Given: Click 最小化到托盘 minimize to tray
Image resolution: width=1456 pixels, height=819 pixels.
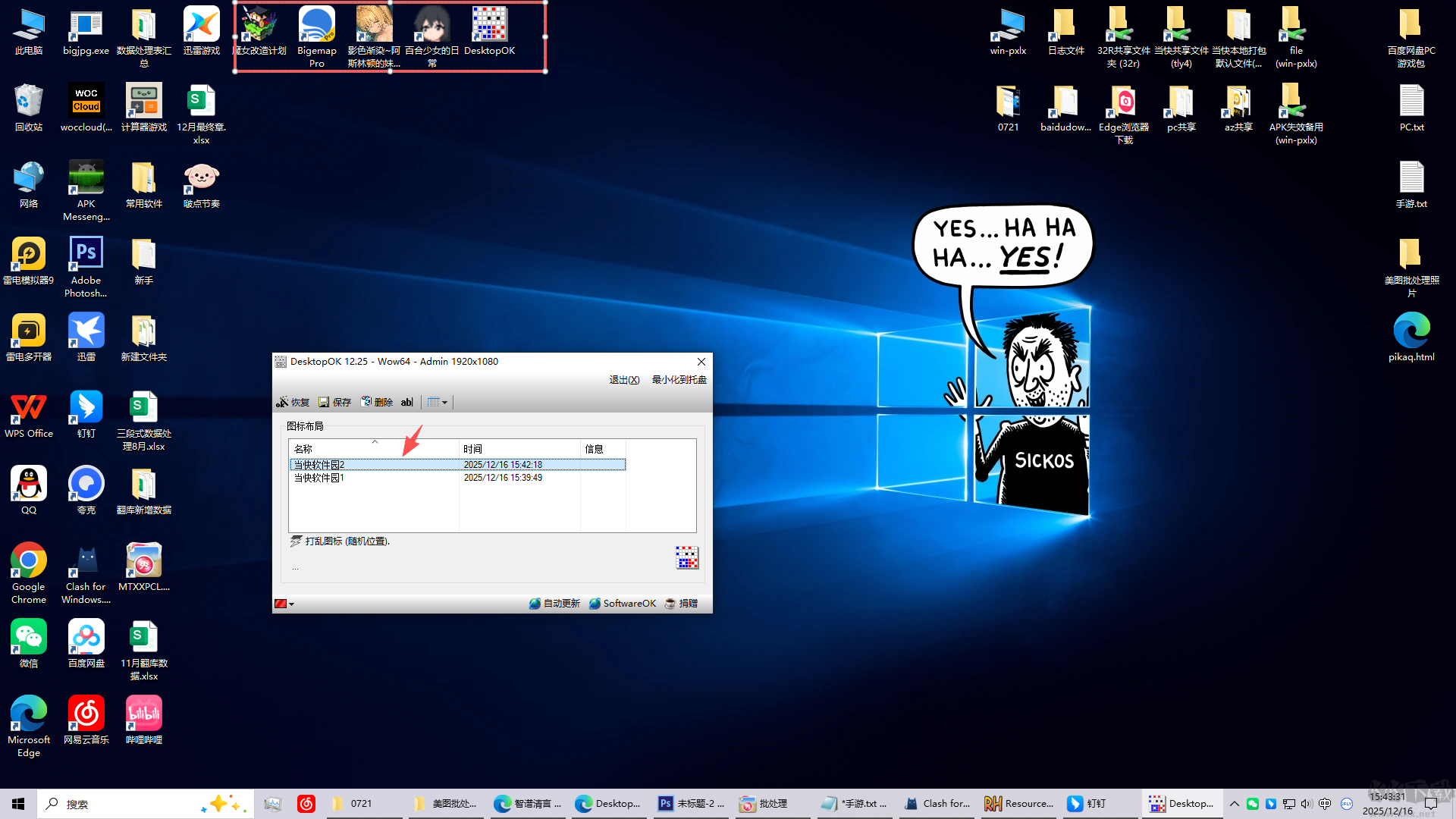Looking at the screenshot, I should (679, 380).
